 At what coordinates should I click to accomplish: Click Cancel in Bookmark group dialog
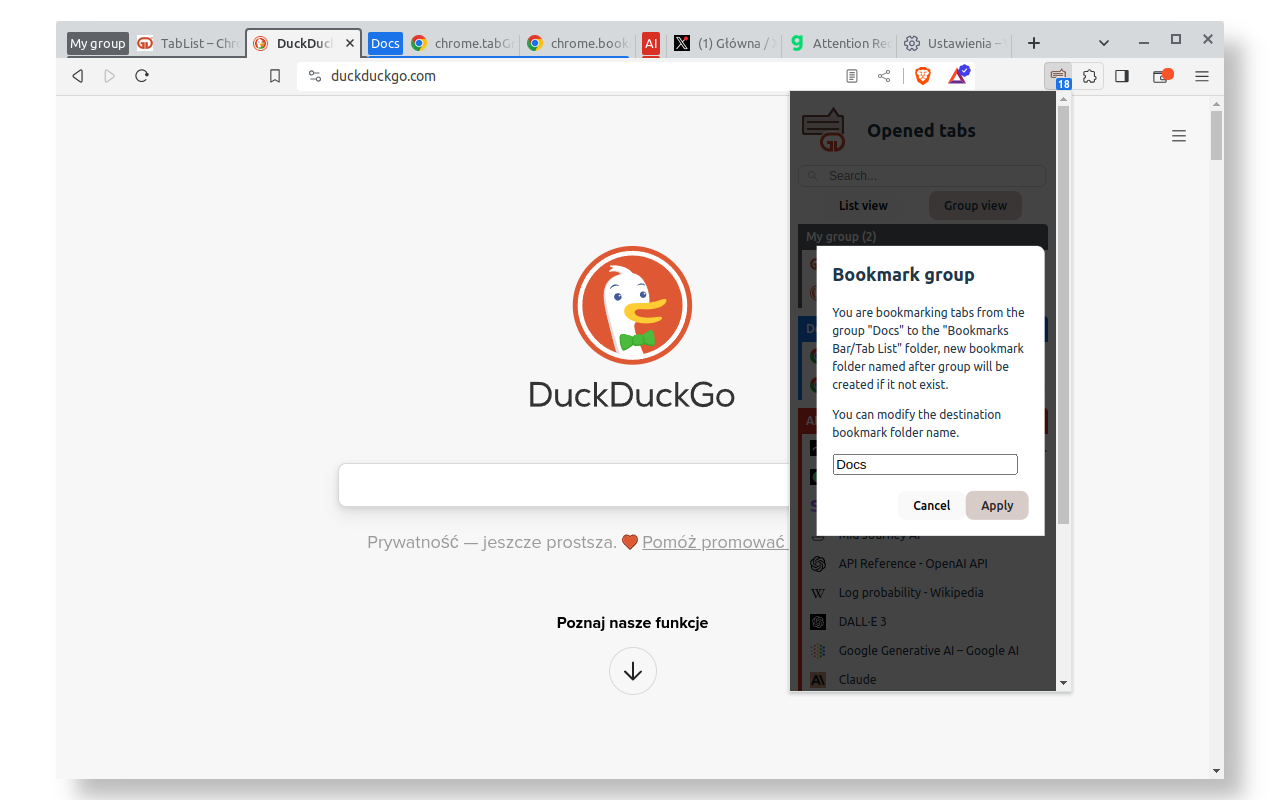[931, 505]
